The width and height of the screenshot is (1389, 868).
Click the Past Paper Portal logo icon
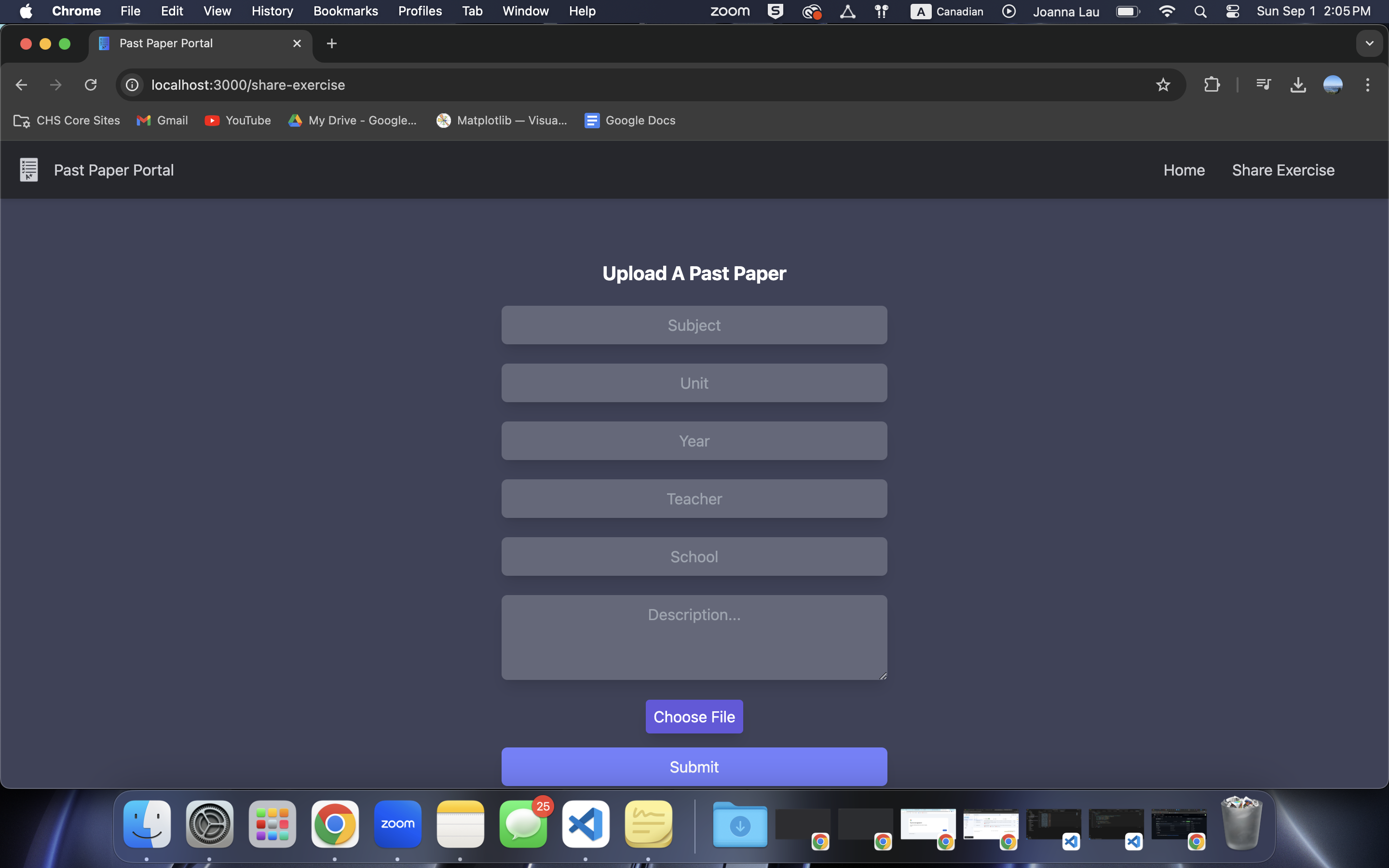coord(29,170)
